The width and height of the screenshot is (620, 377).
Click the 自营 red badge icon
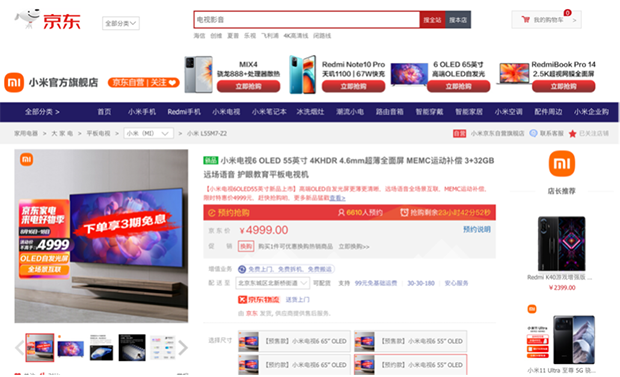pos(459,134)
